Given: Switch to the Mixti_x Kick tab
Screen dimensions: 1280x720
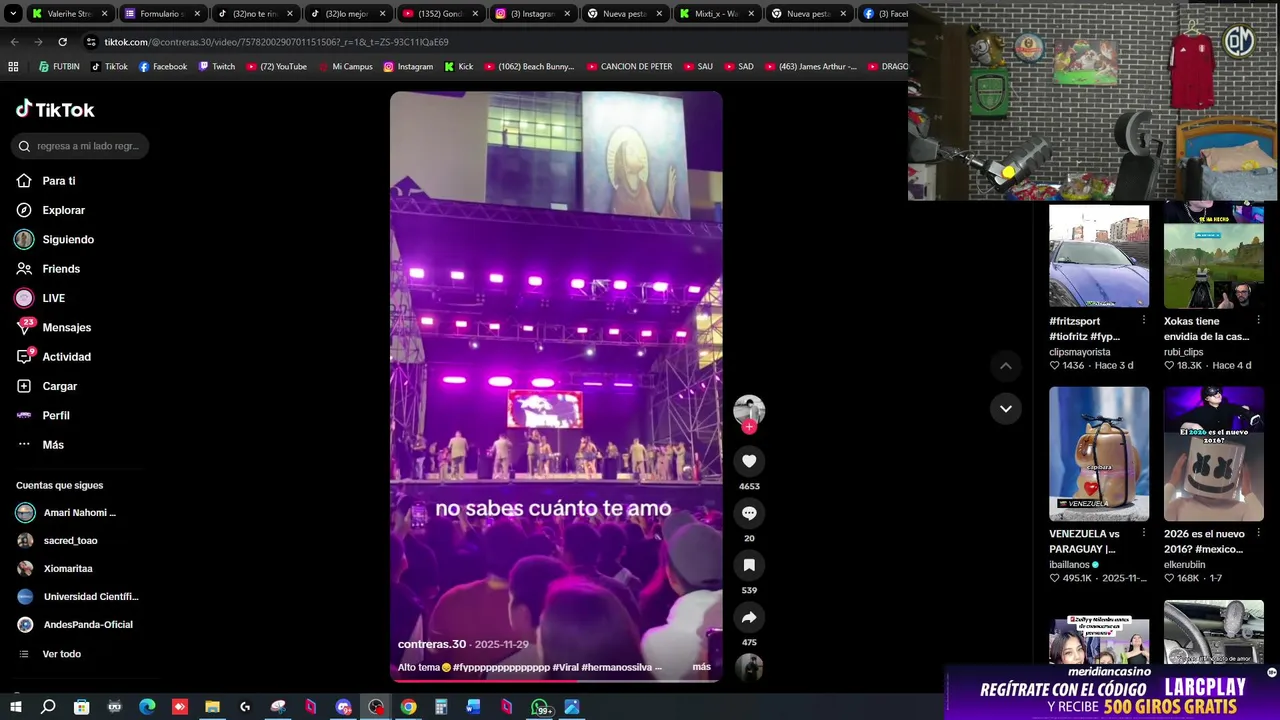Looking at the screenshot, I should point(718,14).
